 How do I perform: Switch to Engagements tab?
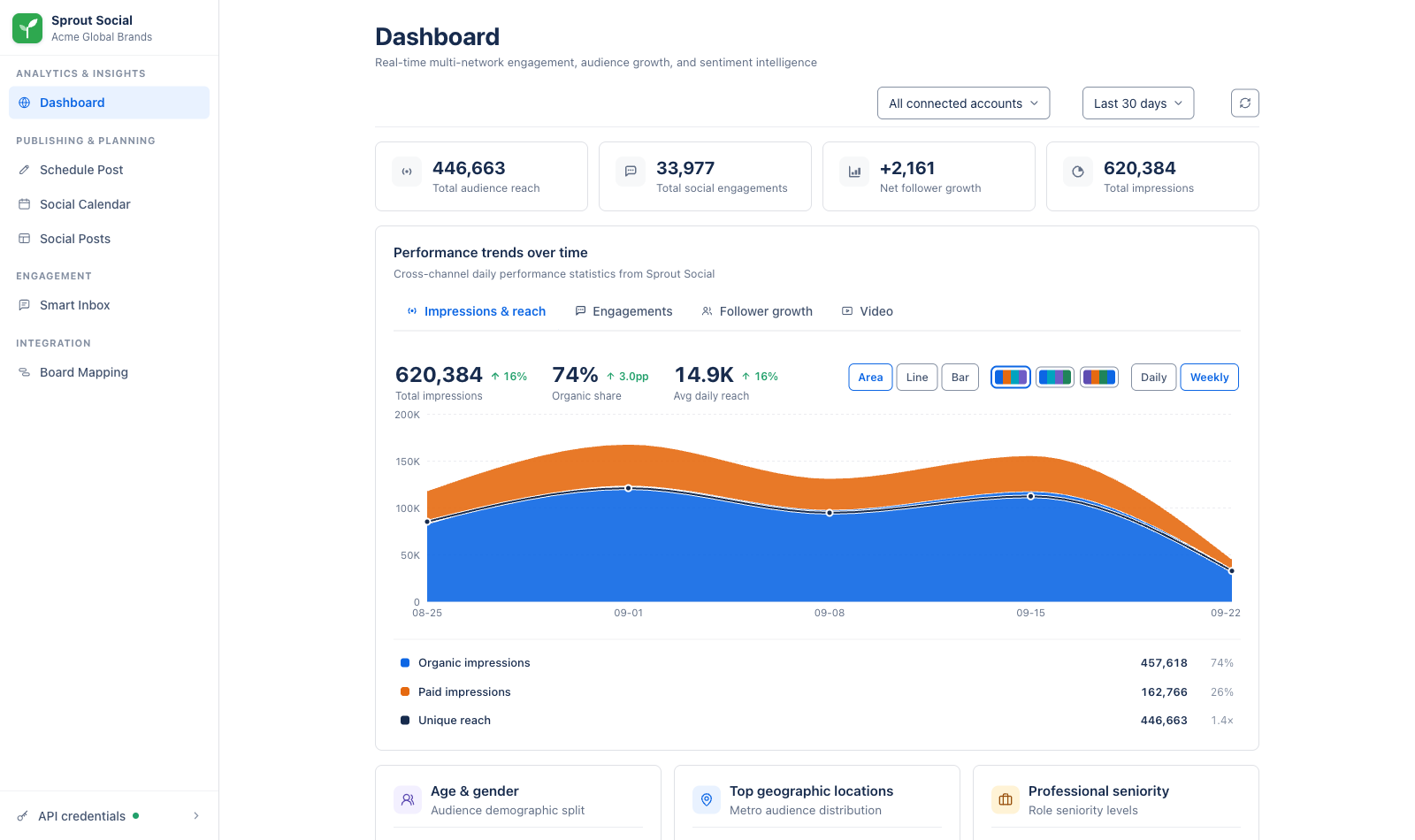pyautogui.click(x=623, y=311)
